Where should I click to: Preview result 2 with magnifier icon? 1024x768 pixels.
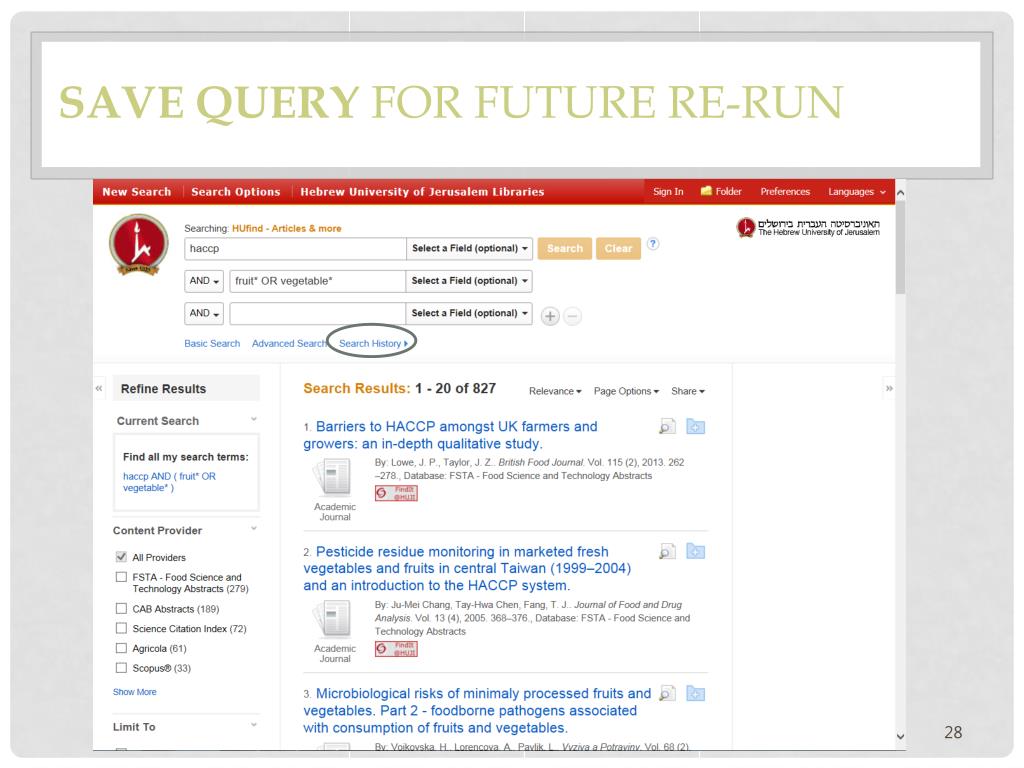coord(667,552)
